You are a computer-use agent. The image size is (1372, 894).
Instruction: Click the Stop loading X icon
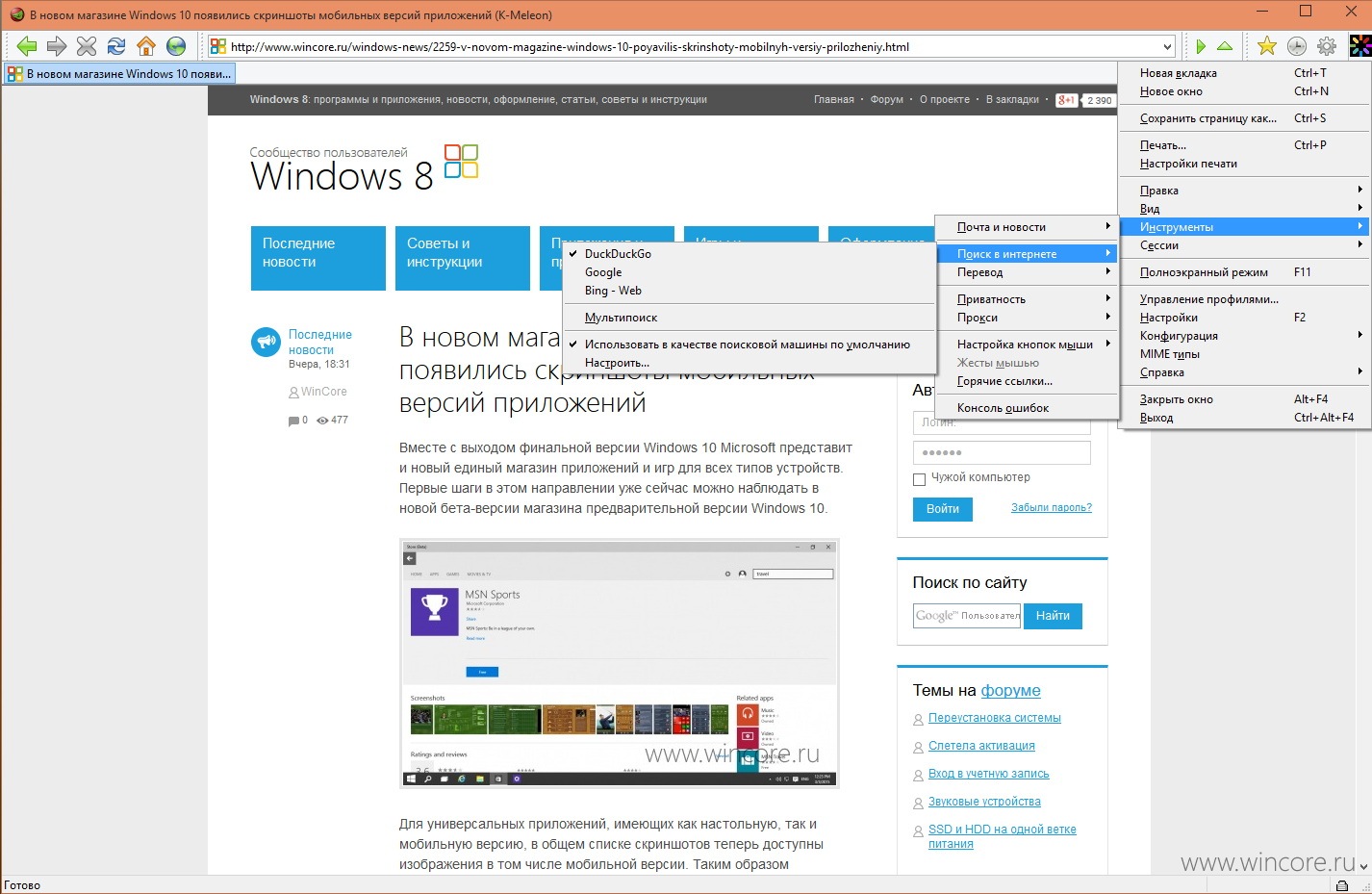[x=87, y=46]
